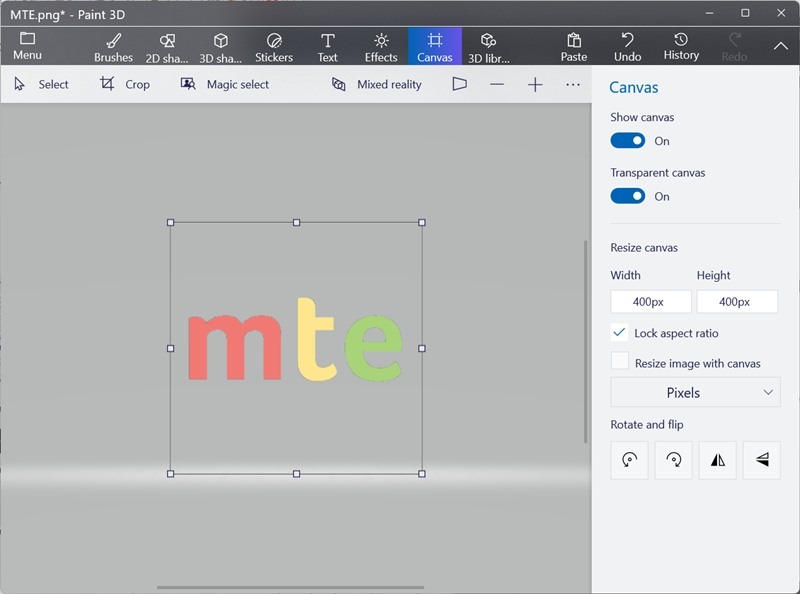Rotate the canvas clockwise
The image size is (800, 594).
coord(673,460)
